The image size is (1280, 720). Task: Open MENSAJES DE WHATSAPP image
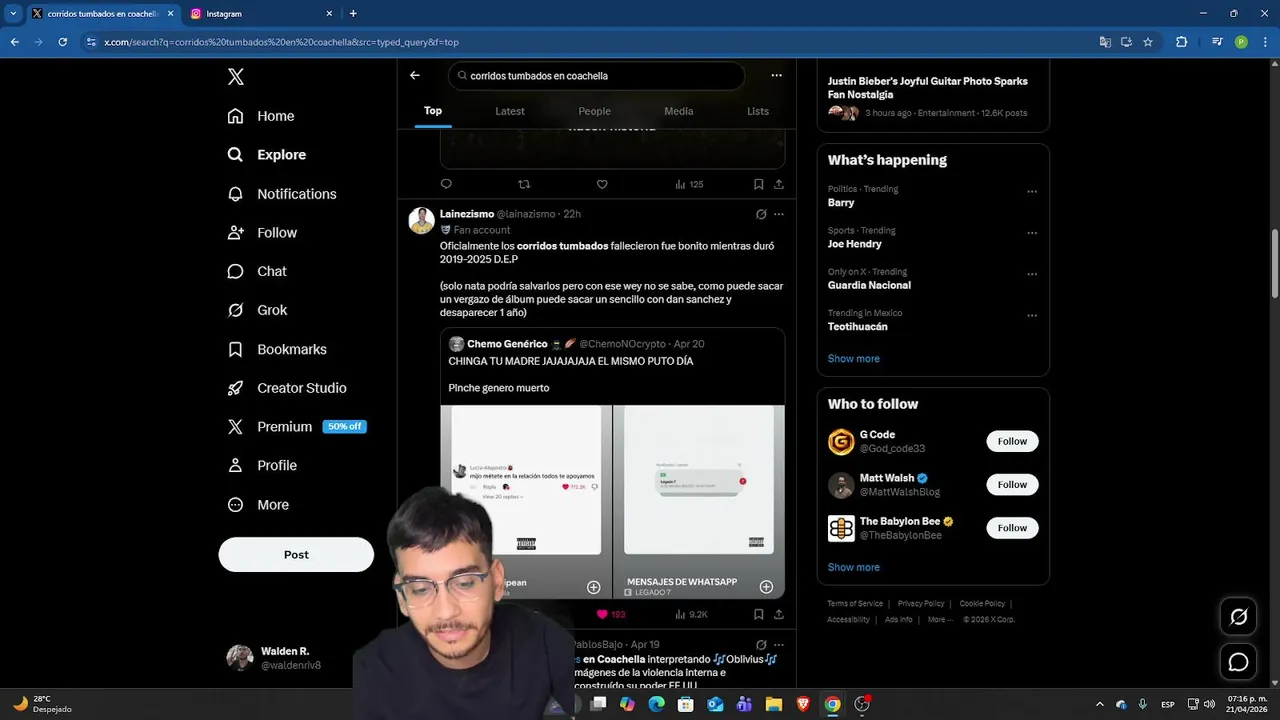[699, 501]
